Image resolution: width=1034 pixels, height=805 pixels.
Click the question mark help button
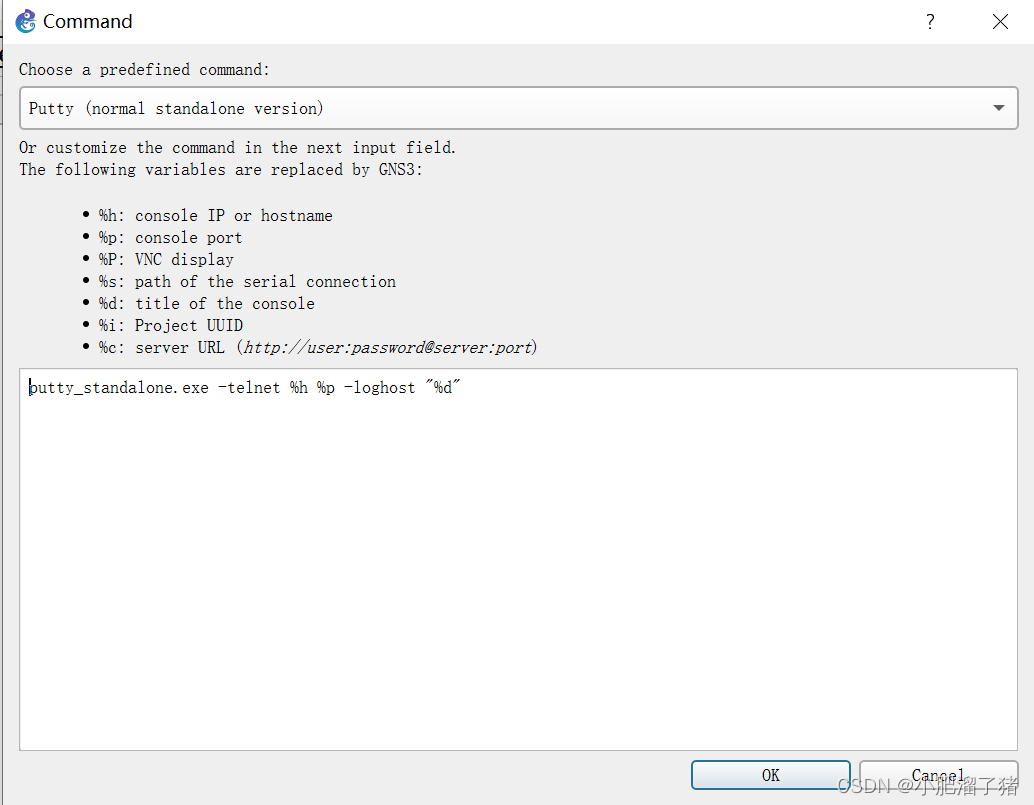pos(930,21)
